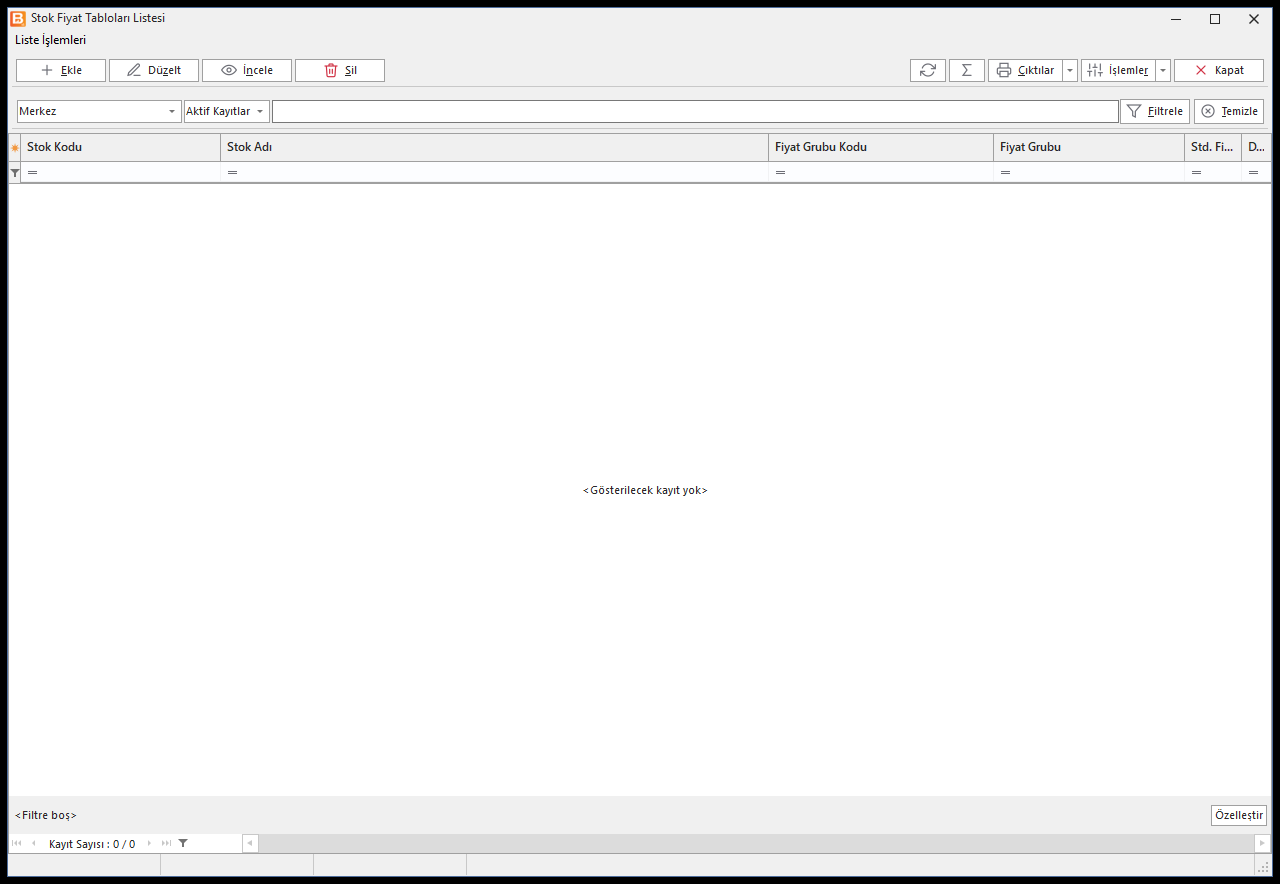Screen dimensions: 1280x884
Task: Click the <Filtre boş> status text
Action: click(46, 815)
